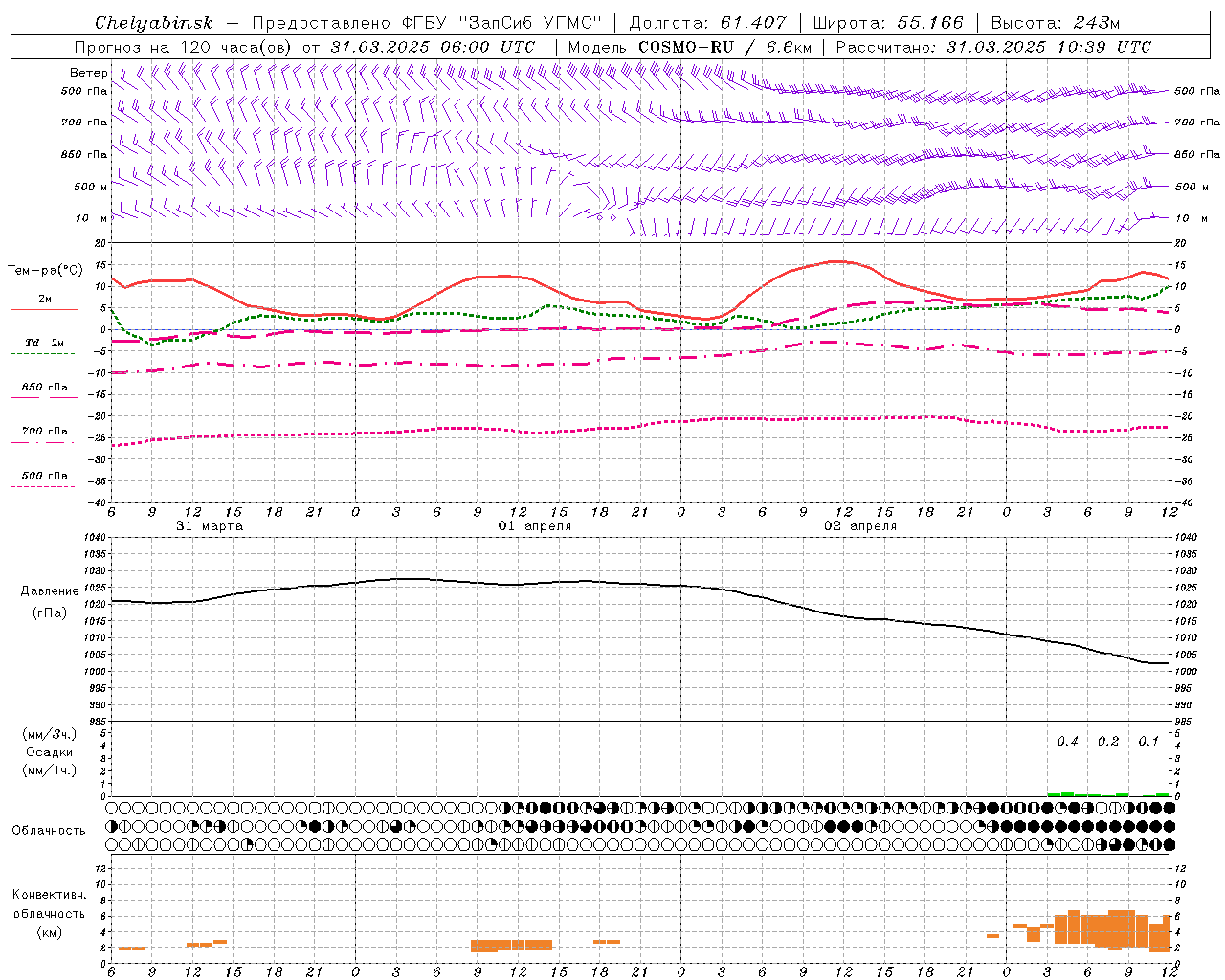Click the (мм/3ч.) precipitation unit label

tap(50, 734)
